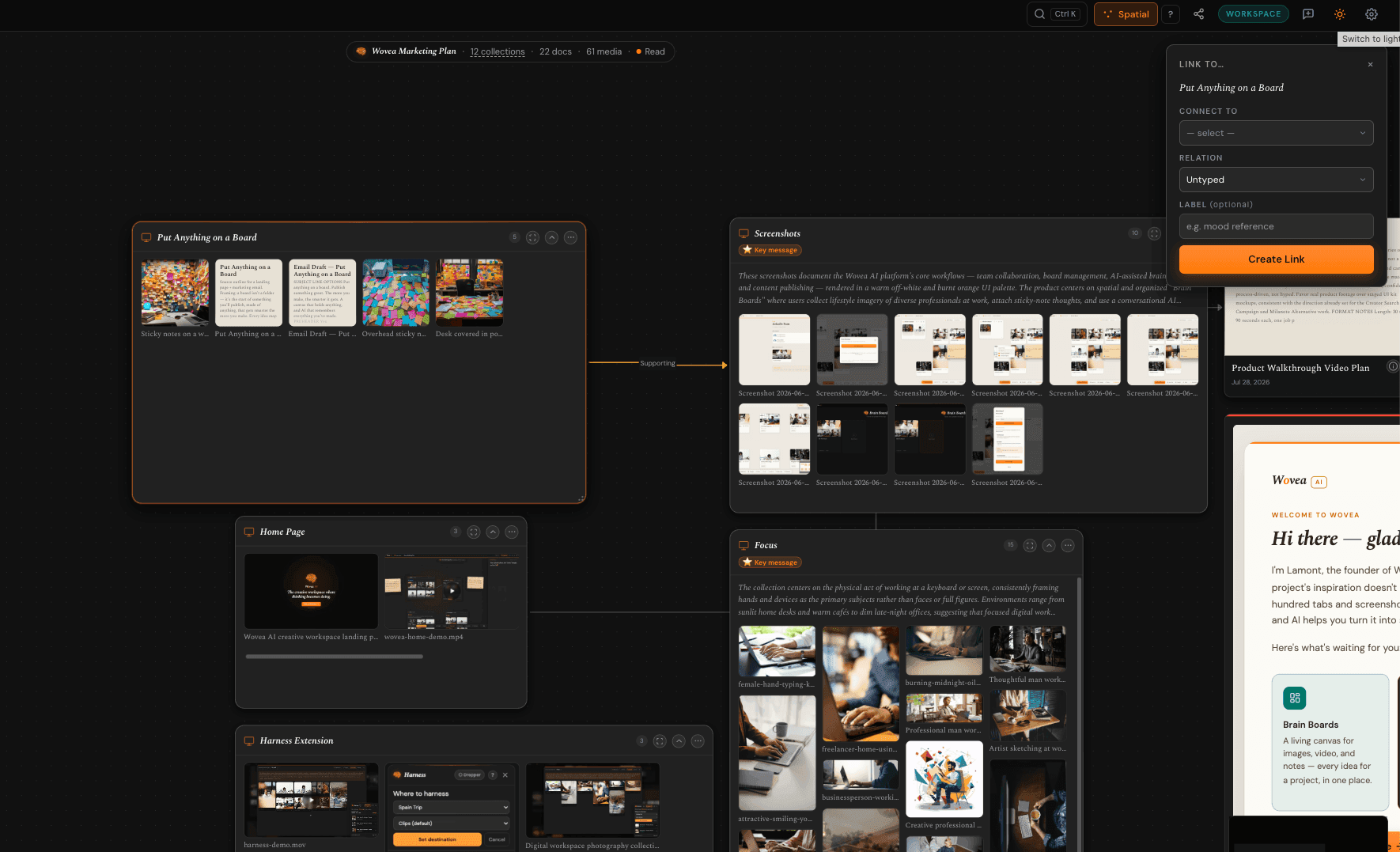Expand the Harness Extension card to fullscreen
This screenshot has width=1400, height=852.
[x=660, y=741]
